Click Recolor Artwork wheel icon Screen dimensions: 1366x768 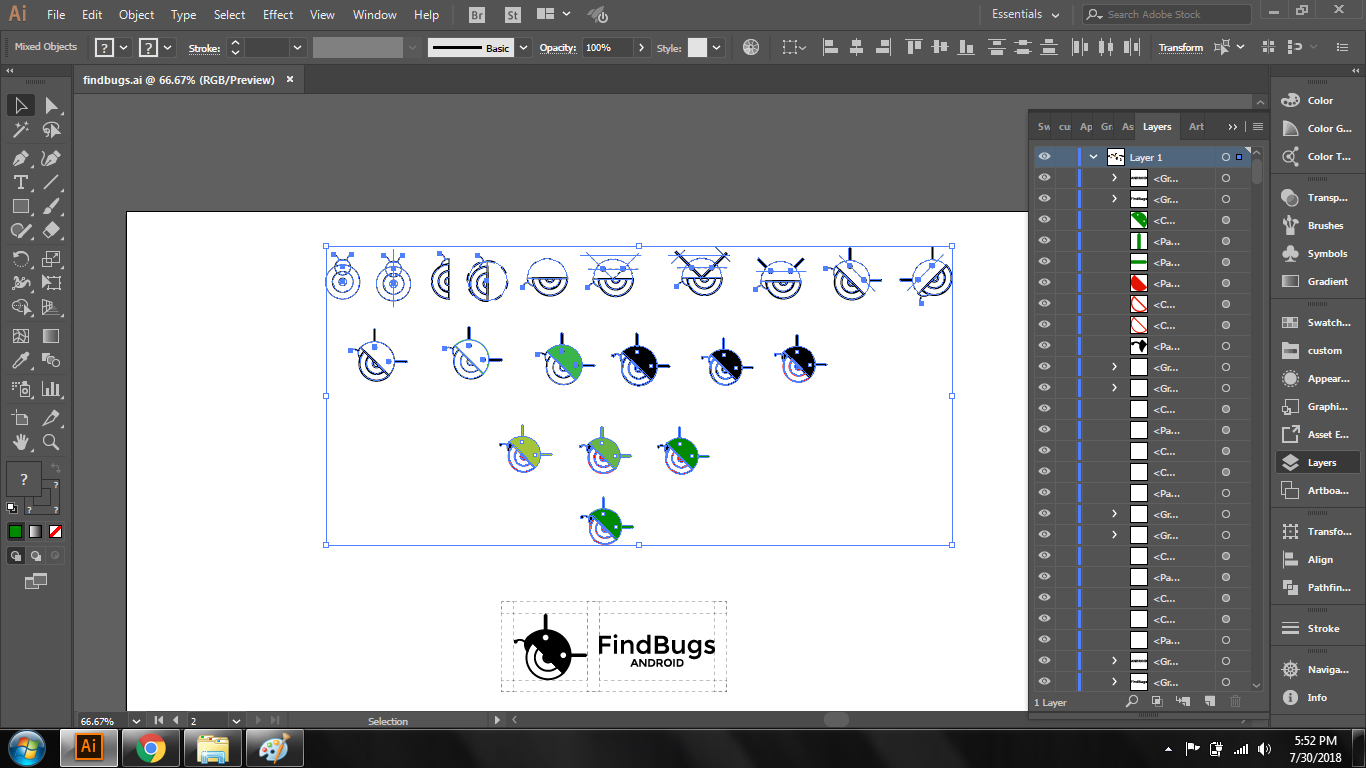coord(751,47)
